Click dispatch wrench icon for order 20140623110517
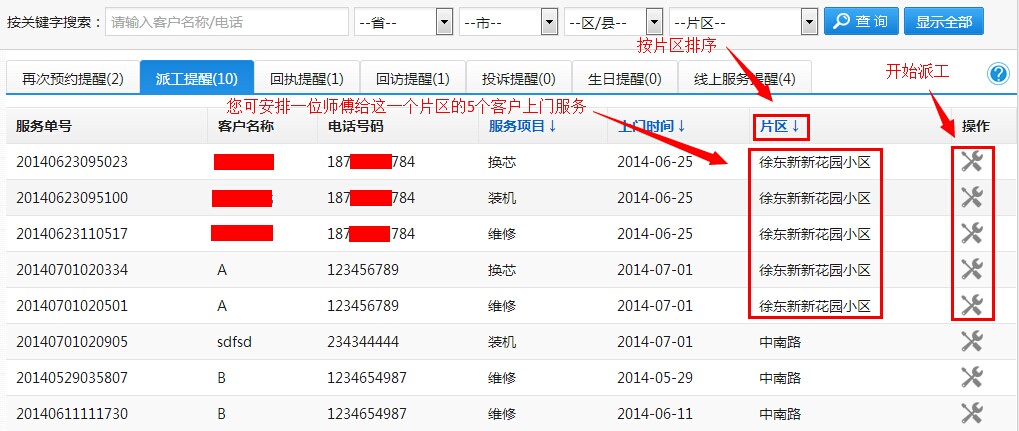 tap(971, 234)
